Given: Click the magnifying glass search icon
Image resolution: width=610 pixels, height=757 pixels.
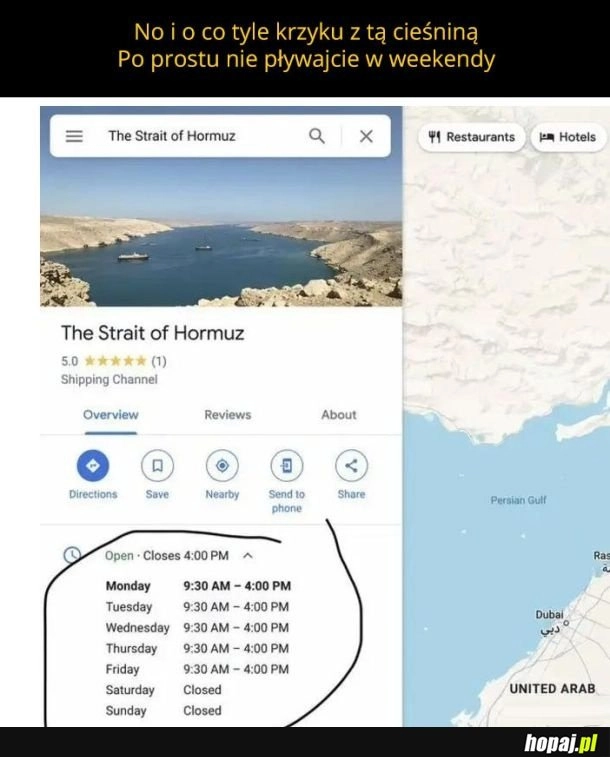Looking at the screenshot, I should [x=317, y=136].
